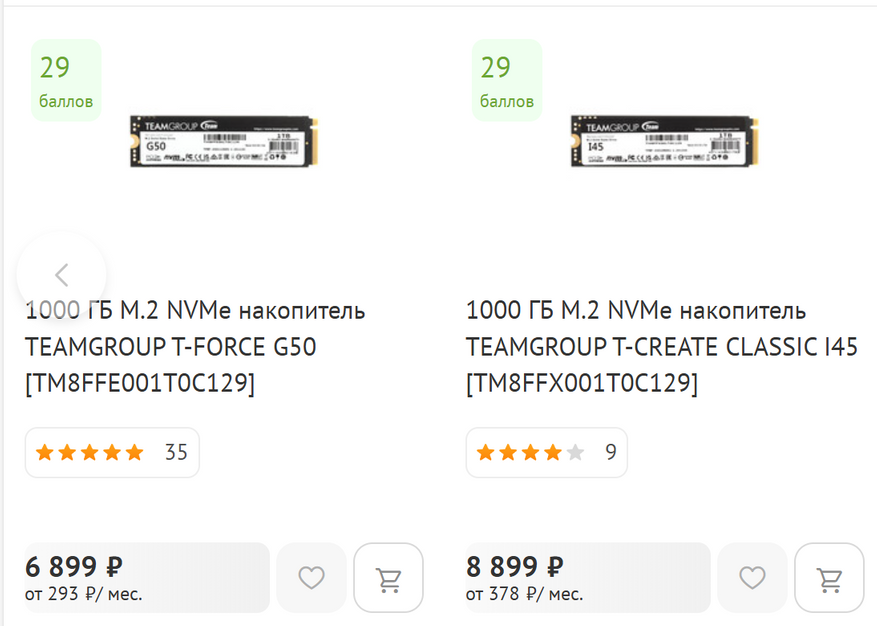Viewport: 877px width, 626px height.
Task: Add T-CREATE CLASSIC I45 to wishlist heart
Action: 752,577
